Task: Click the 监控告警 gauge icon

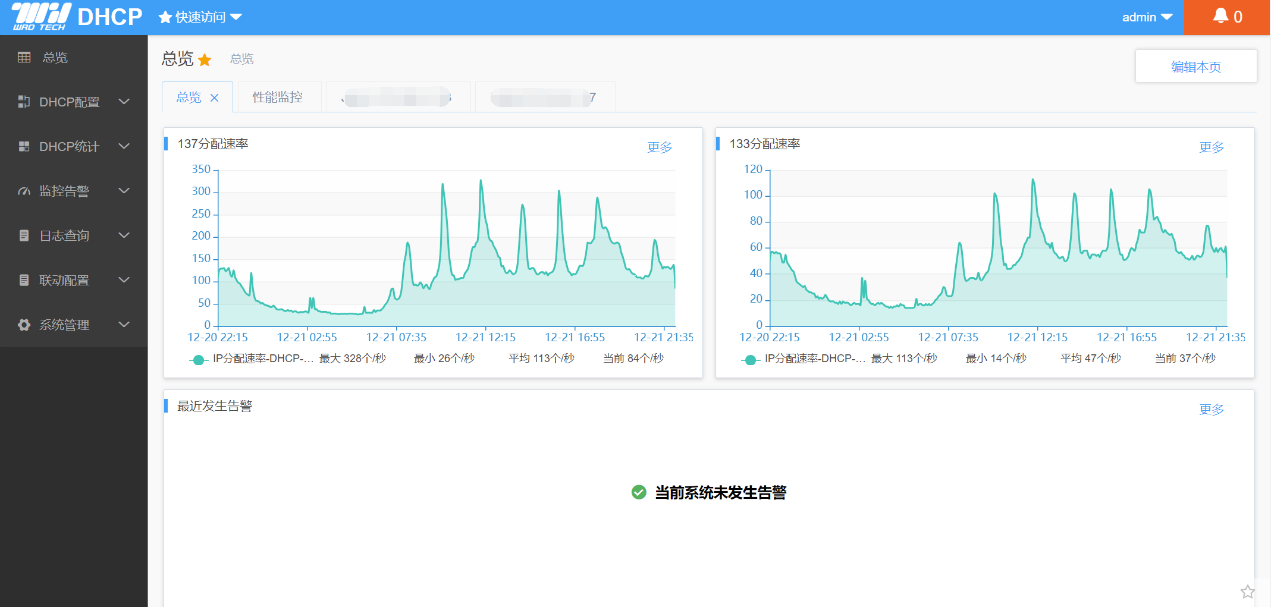Action: pyautogui.click(x=24, y=191)
